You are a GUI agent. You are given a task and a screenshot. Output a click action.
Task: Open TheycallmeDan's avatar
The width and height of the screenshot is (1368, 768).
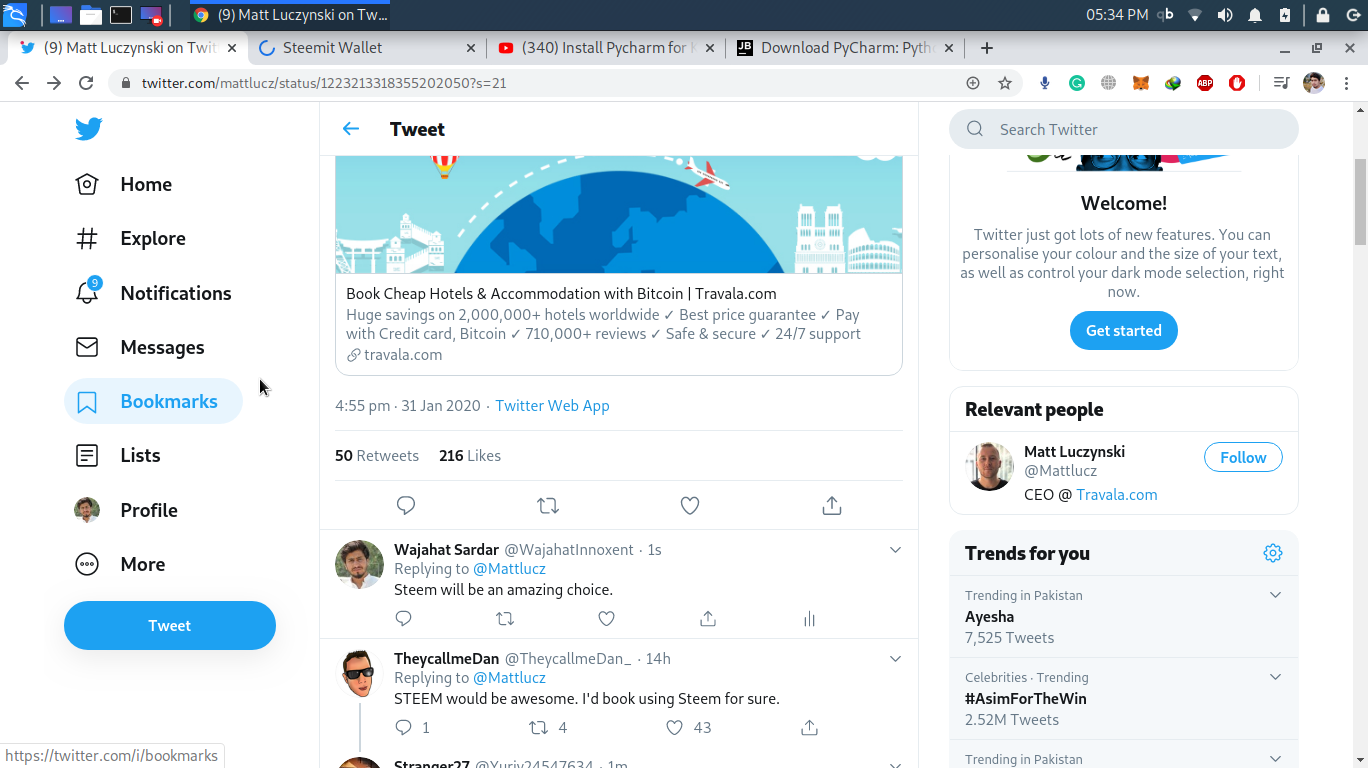pyautogui.click(x=359, y=674)
